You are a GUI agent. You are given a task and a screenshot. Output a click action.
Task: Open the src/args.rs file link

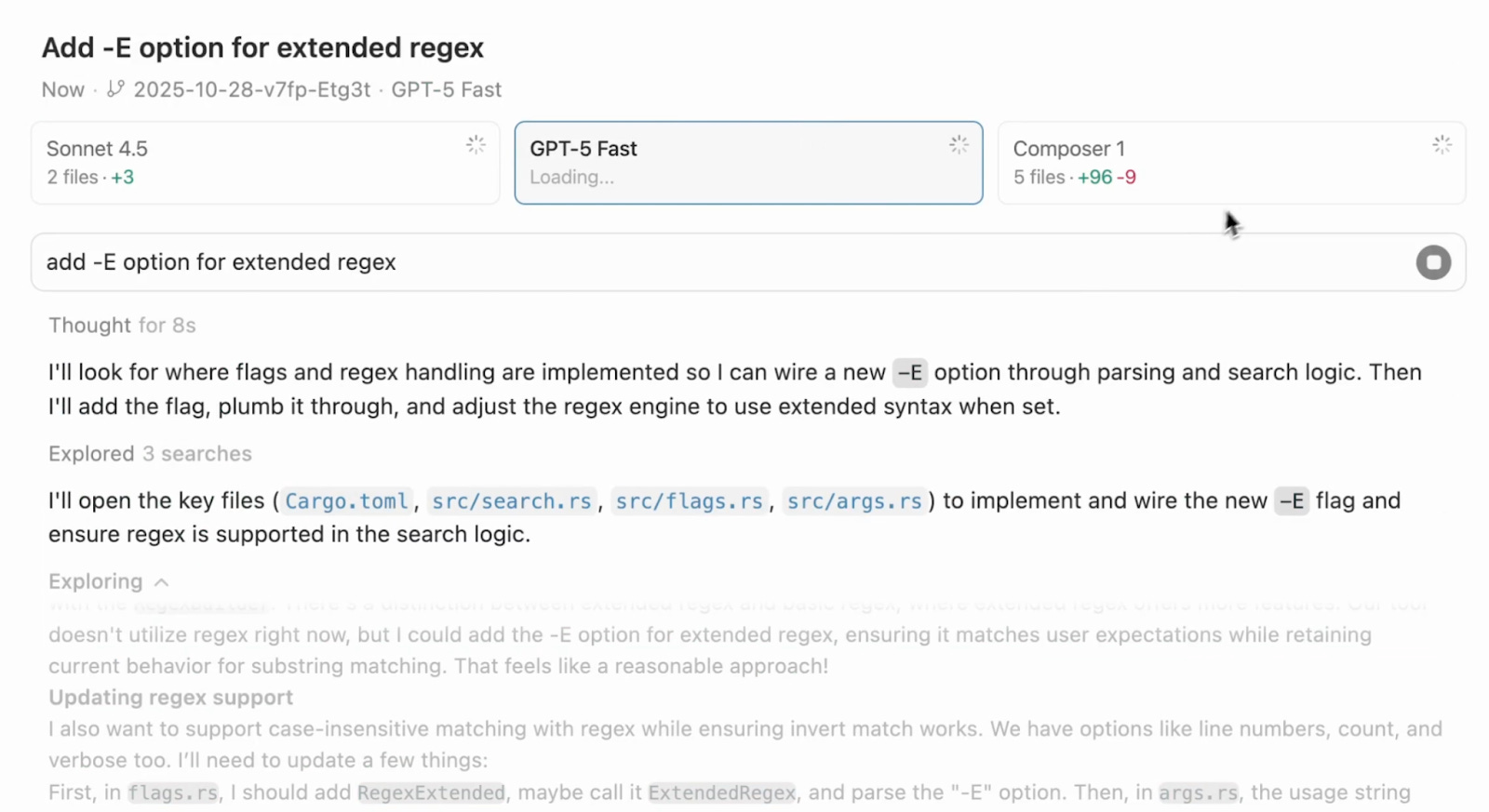(x=854, y=501)
